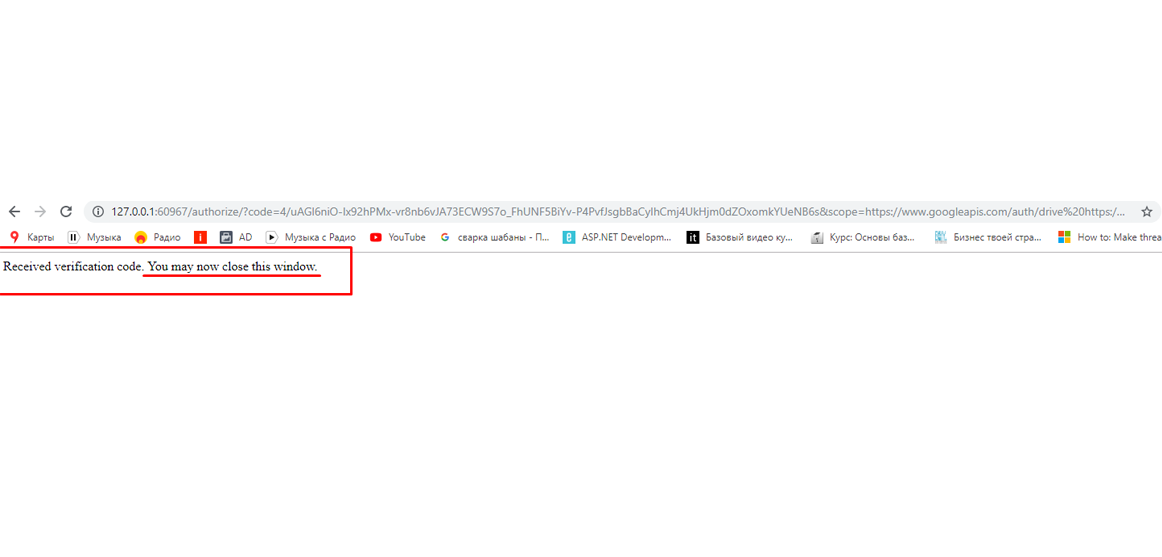This screenshot has height=557, width=1162.
Task: Click the Google G bookmark icon
Action: (445, 238)
